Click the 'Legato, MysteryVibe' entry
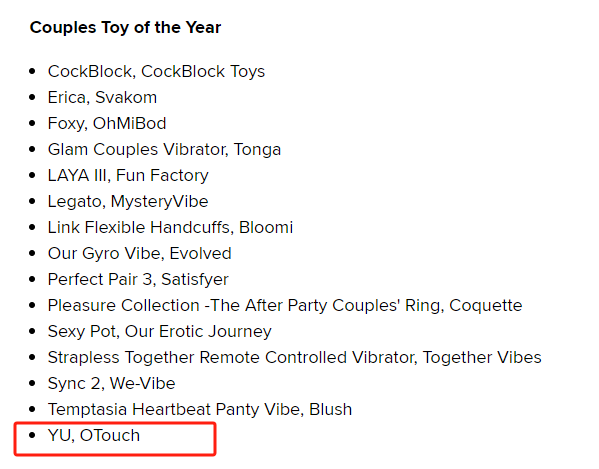Viewport: 599px width, 469px height. [x=128, y=201]
